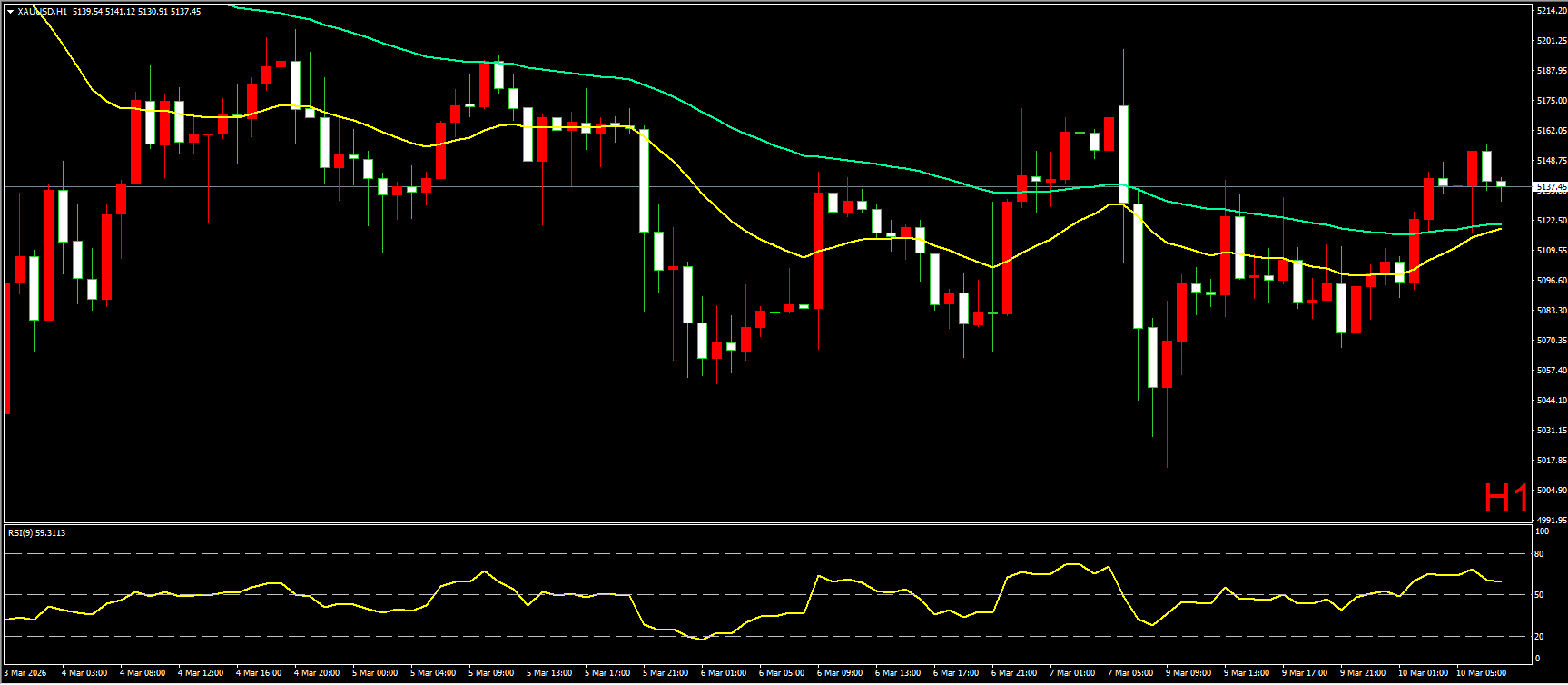The height and width of the screenshot is (685, 1568).
Task: Click the 5017.90 label on the price scale
Action: click(x=1551, y=461)
